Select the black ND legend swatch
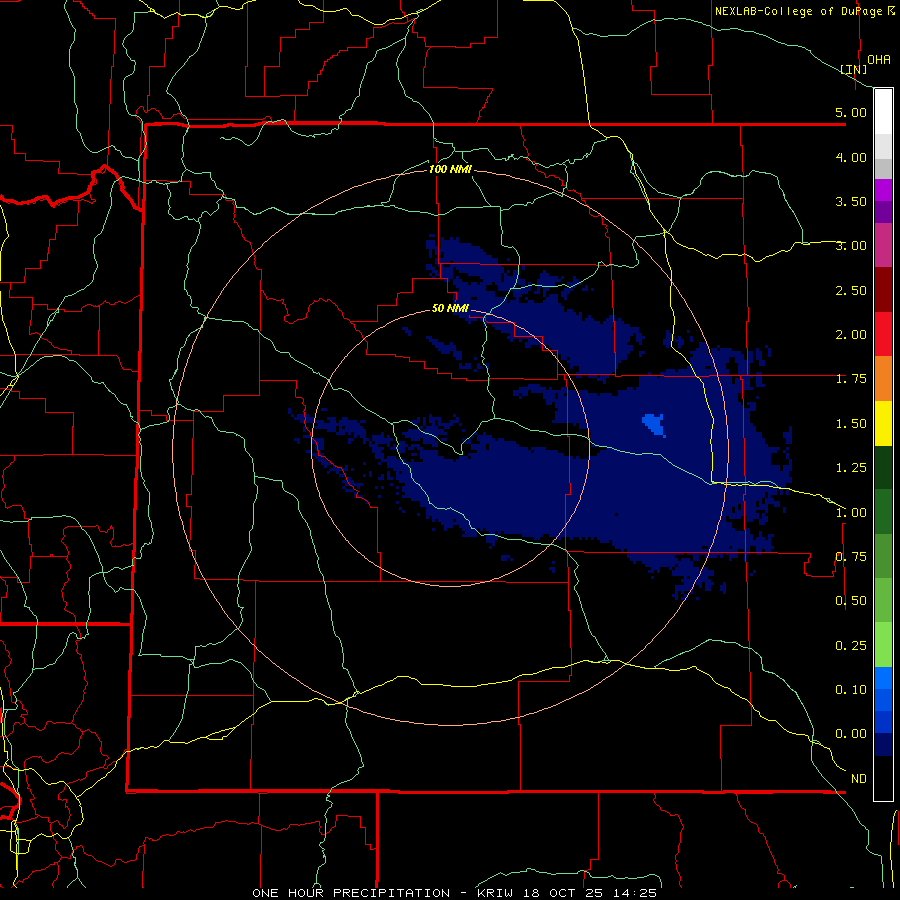The height and width of the screenshot is (900, 900). point(883,778)
